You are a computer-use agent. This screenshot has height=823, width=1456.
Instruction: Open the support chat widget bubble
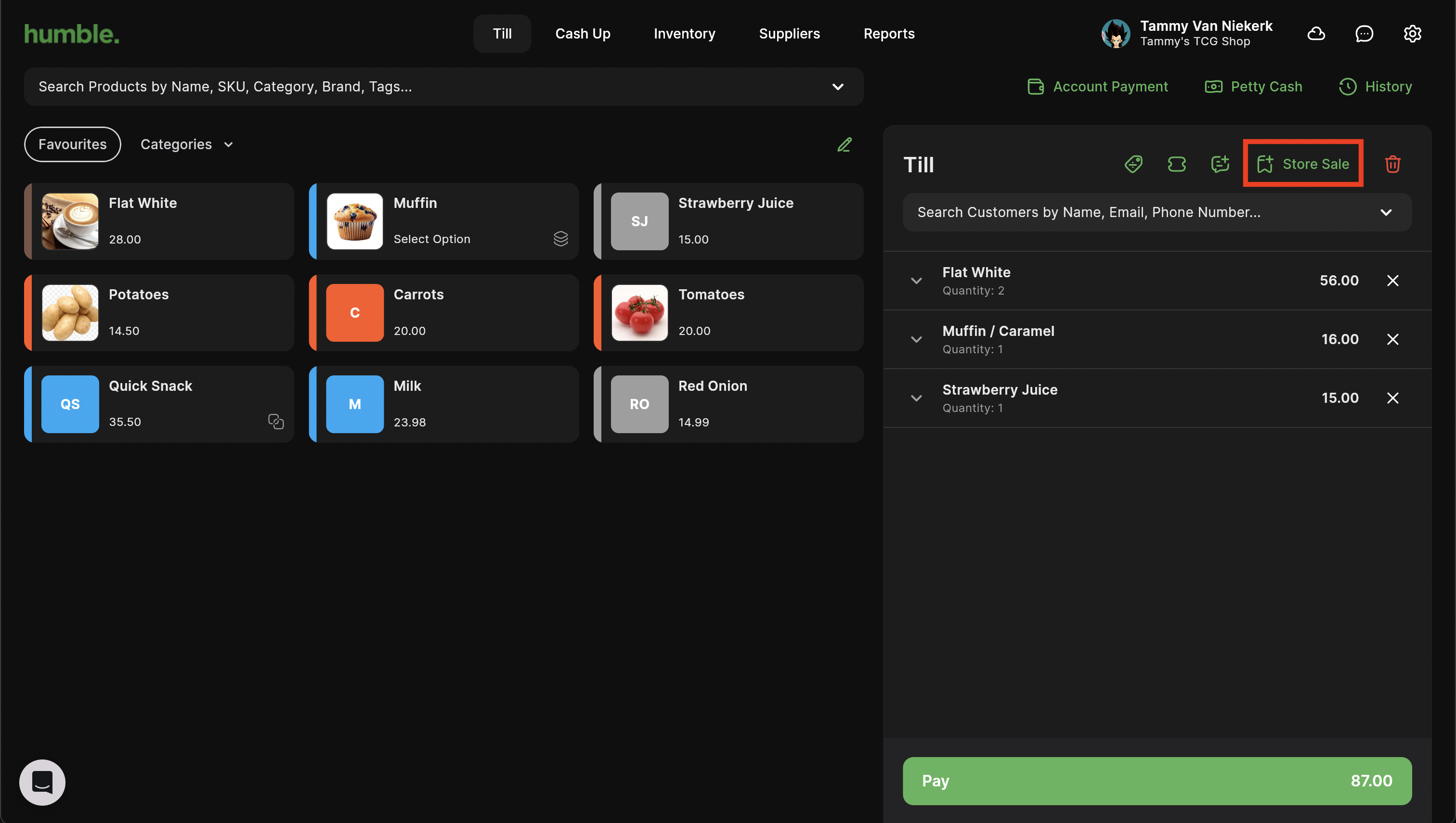point(42,782)
